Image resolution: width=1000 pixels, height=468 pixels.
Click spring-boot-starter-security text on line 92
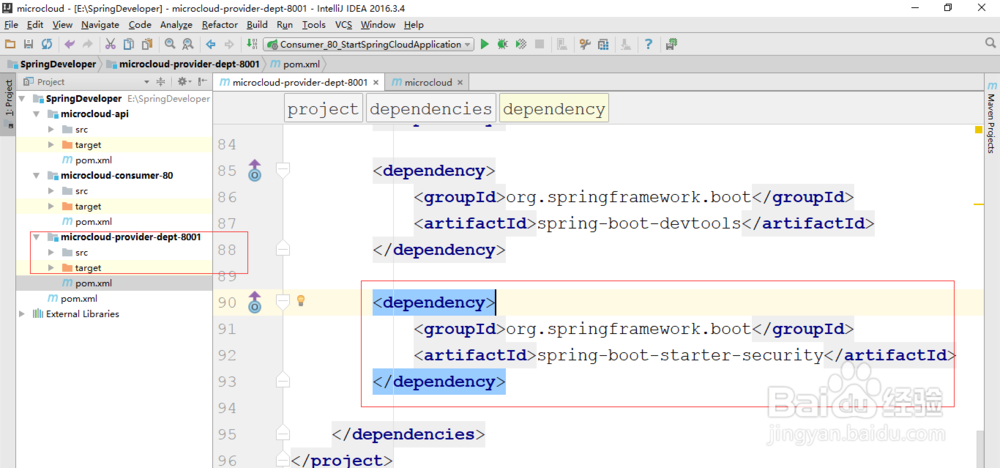[680, 355]
